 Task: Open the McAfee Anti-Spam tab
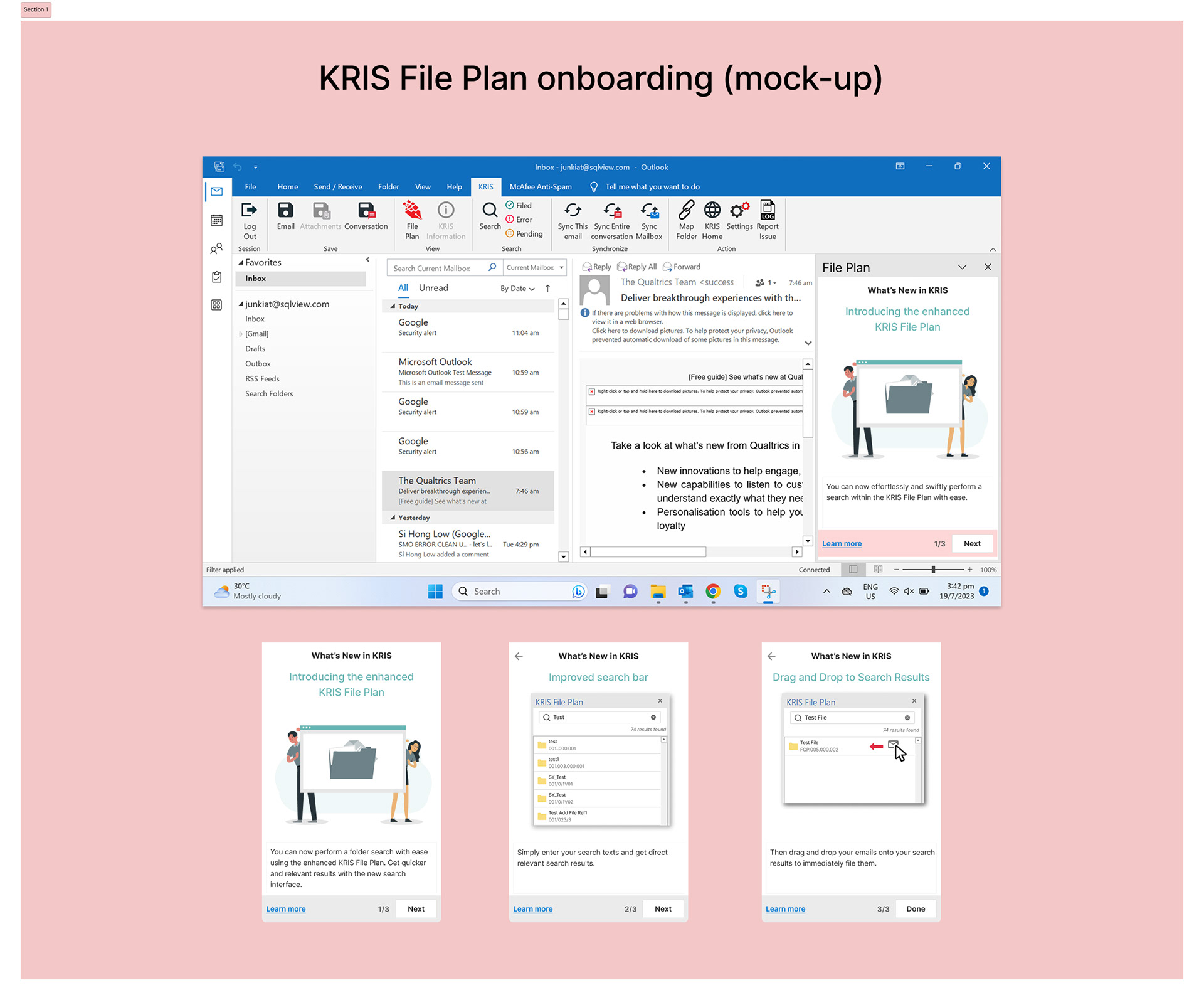tap(541, 187)
